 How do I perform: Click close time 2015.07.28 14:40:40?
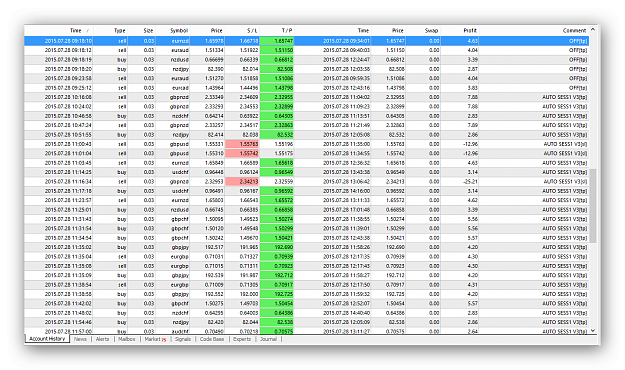[346, 313]
